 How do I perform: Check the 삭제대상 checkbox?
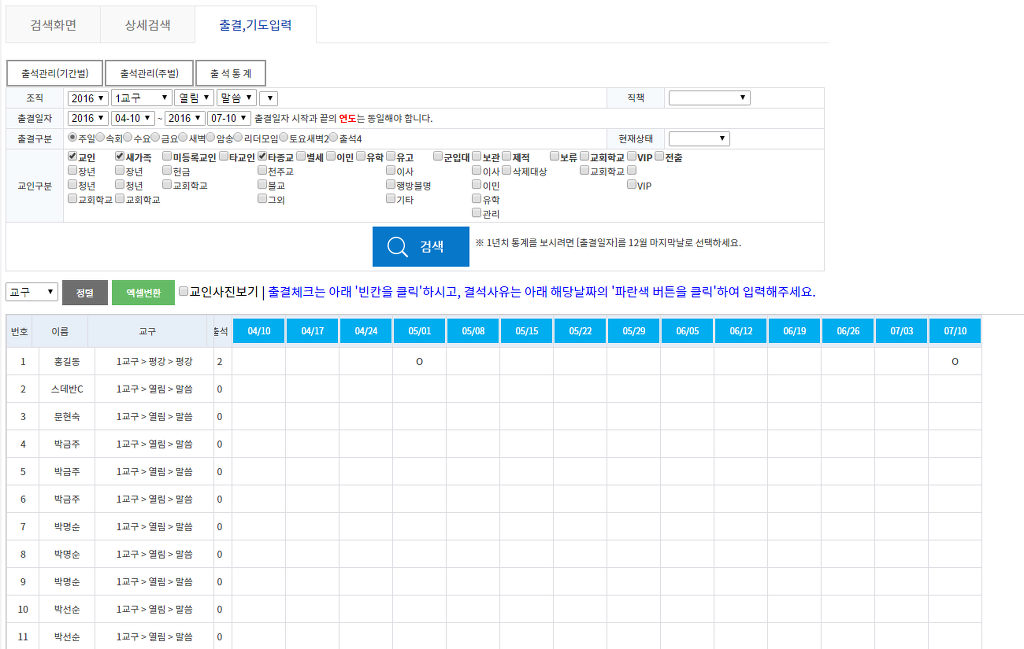[507, 171]
